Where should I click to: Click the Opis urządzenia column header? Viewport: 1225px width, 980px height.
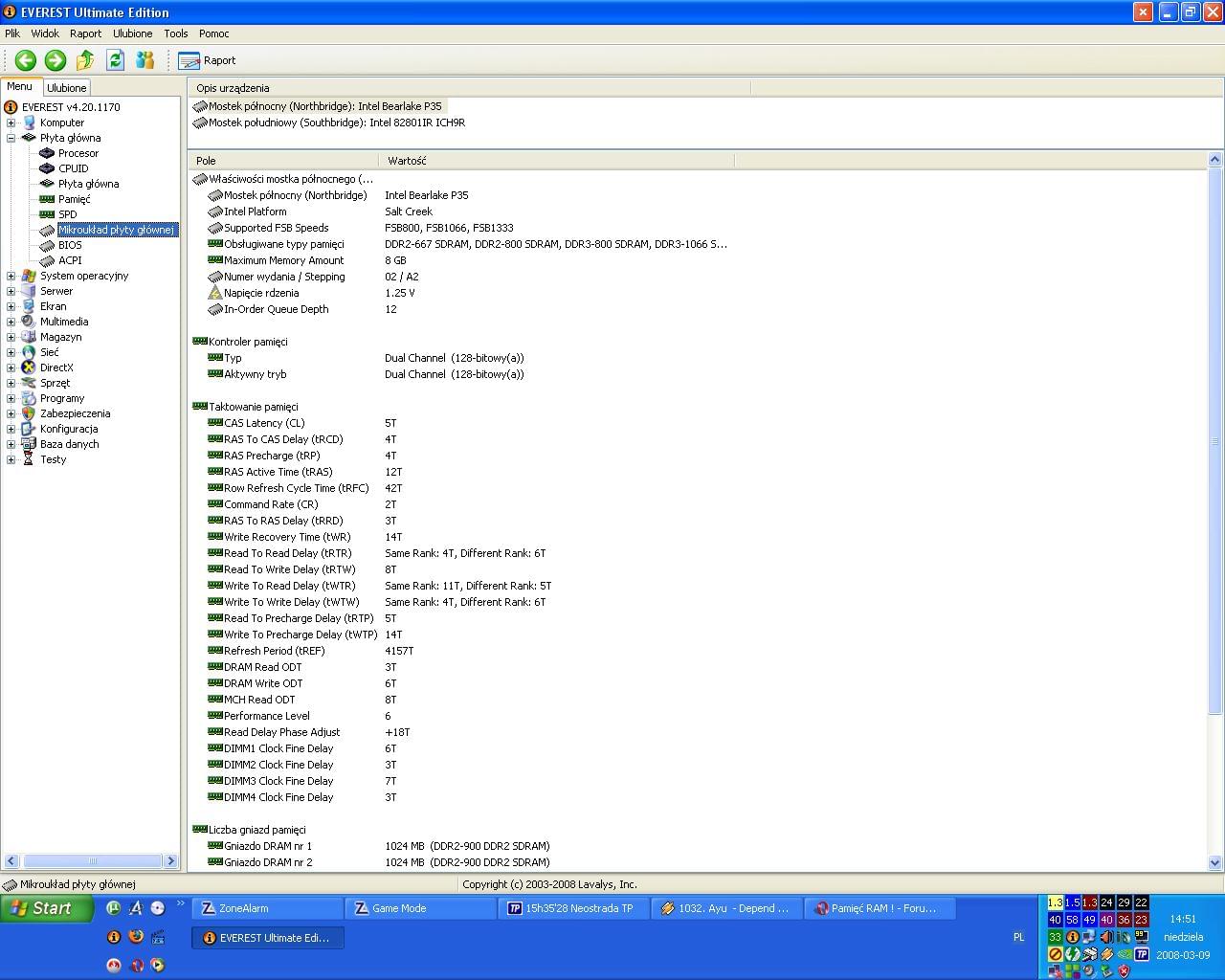469,88
